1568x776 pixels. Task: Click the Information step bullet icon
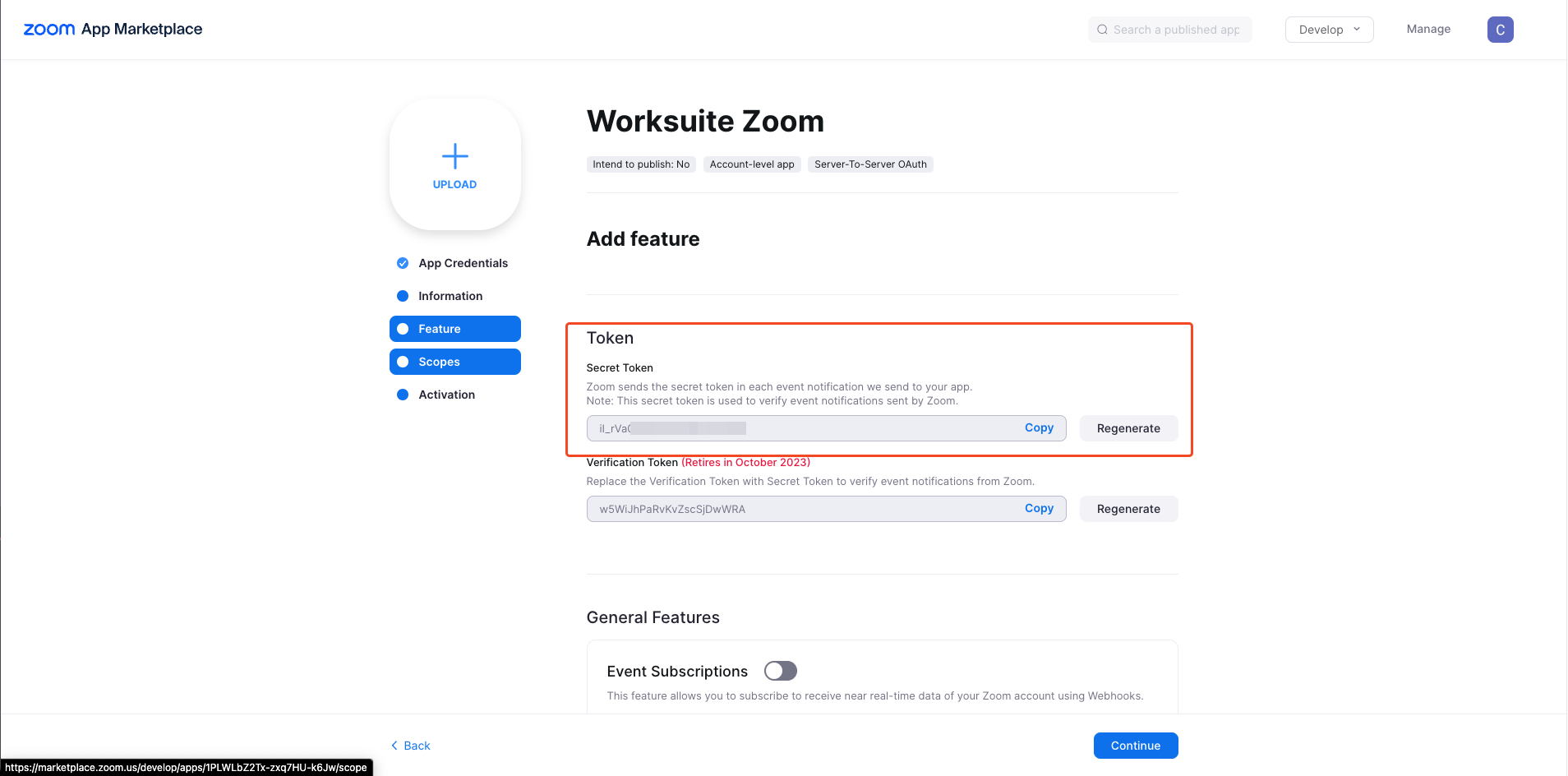coord(403,296)
